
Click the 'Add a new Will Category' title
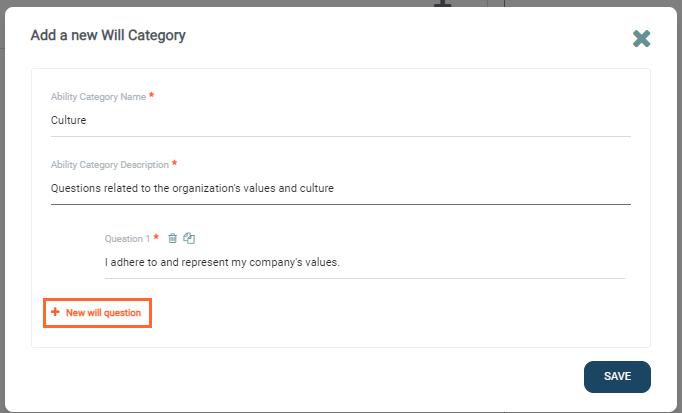coord(108,36)
